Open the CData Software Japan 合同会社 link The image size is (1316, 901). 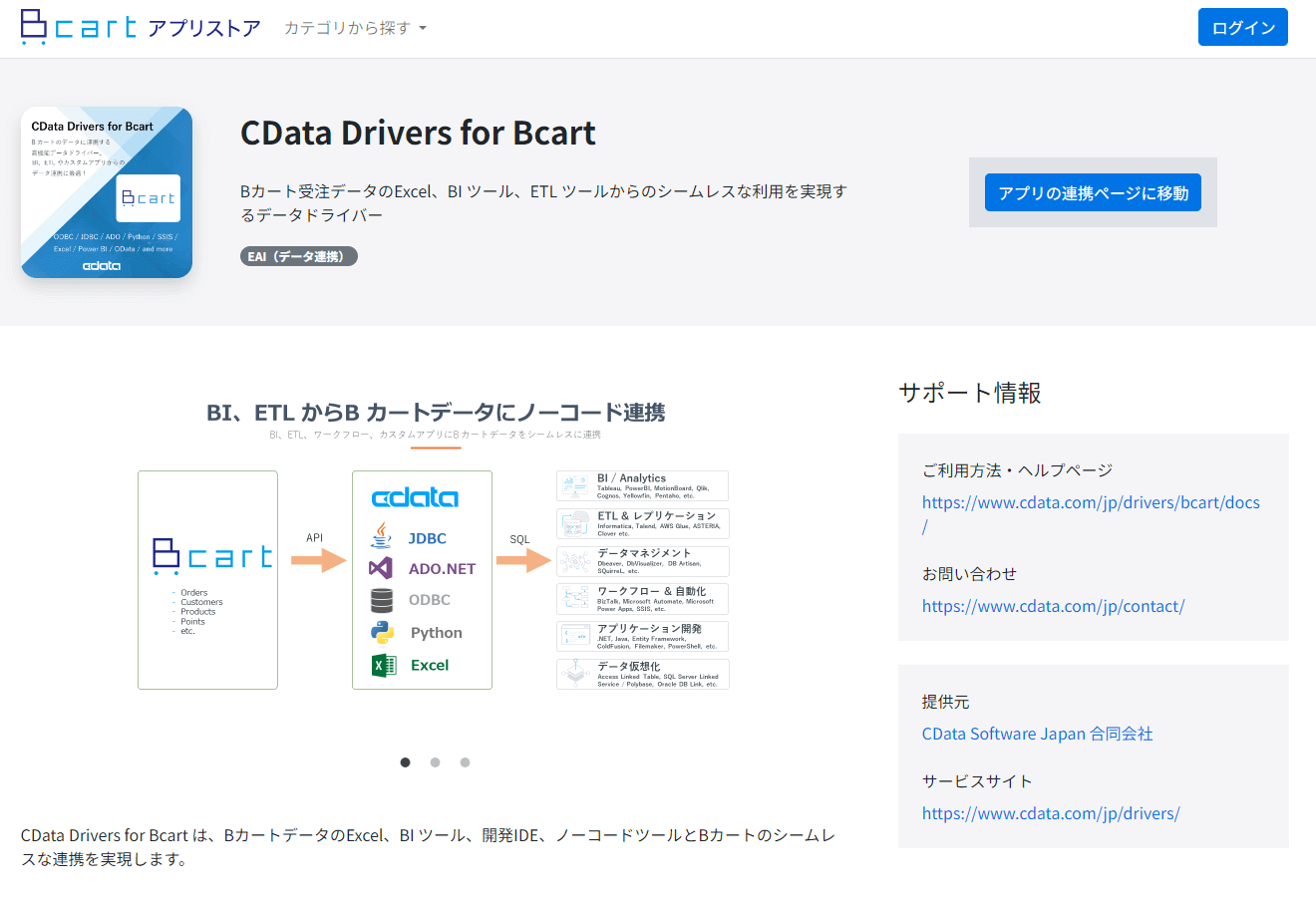point(1037,734)
